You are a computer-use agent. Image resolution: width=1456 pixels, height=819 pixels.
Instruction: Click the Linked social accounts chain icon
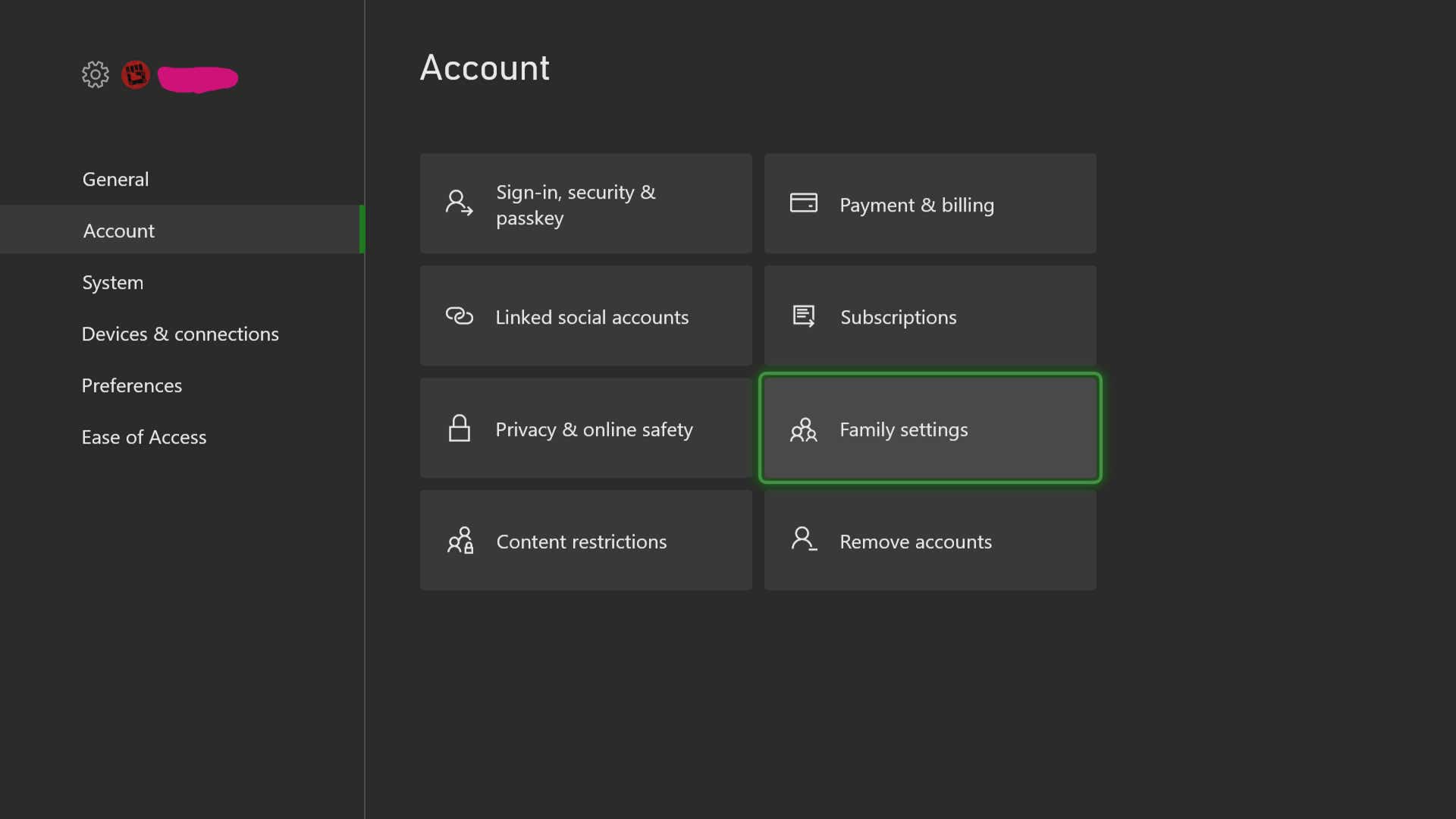(x=460, y=316)
